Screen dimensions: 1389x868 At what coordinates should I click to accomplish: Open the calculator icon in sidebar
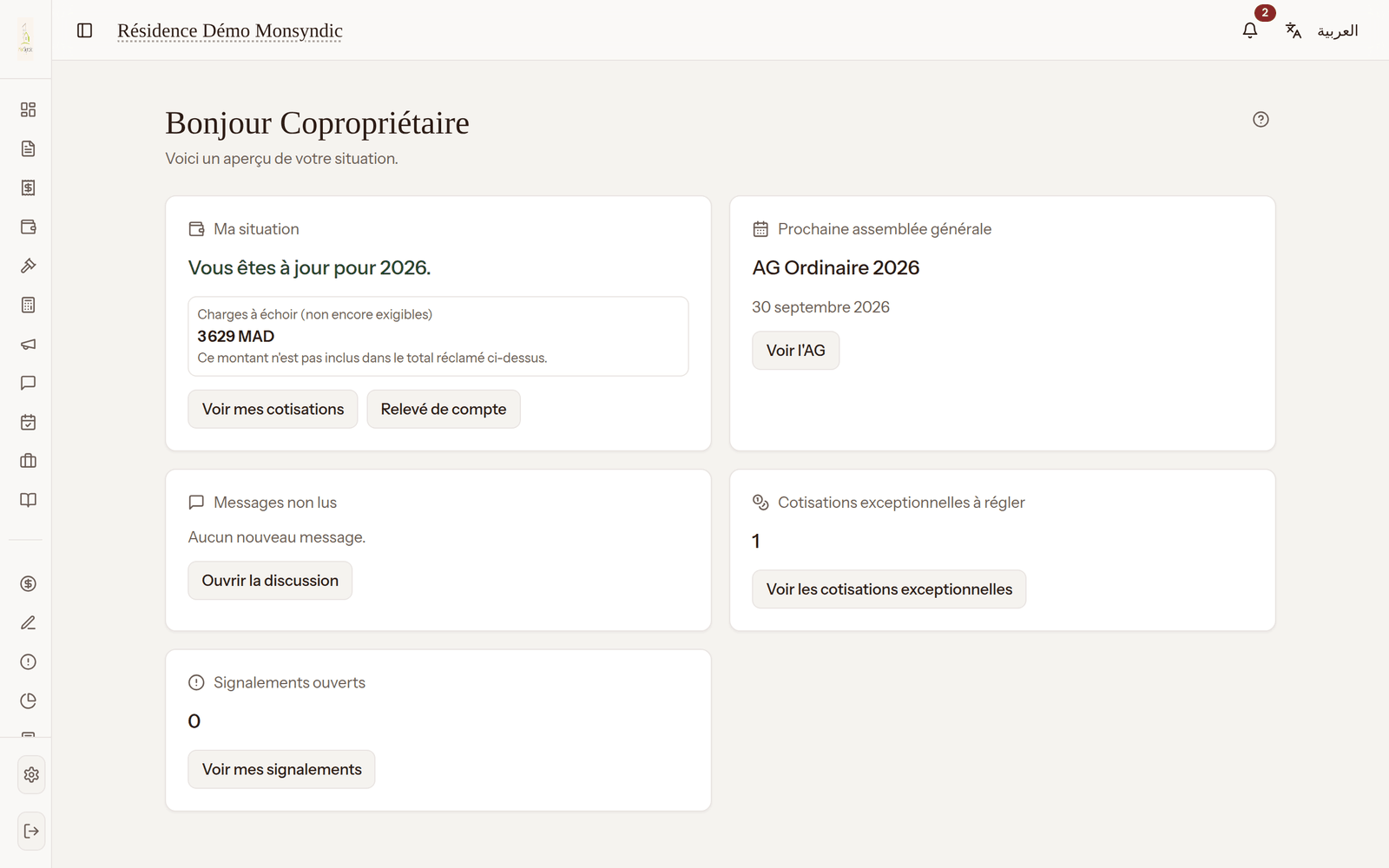tap(28, 305)
